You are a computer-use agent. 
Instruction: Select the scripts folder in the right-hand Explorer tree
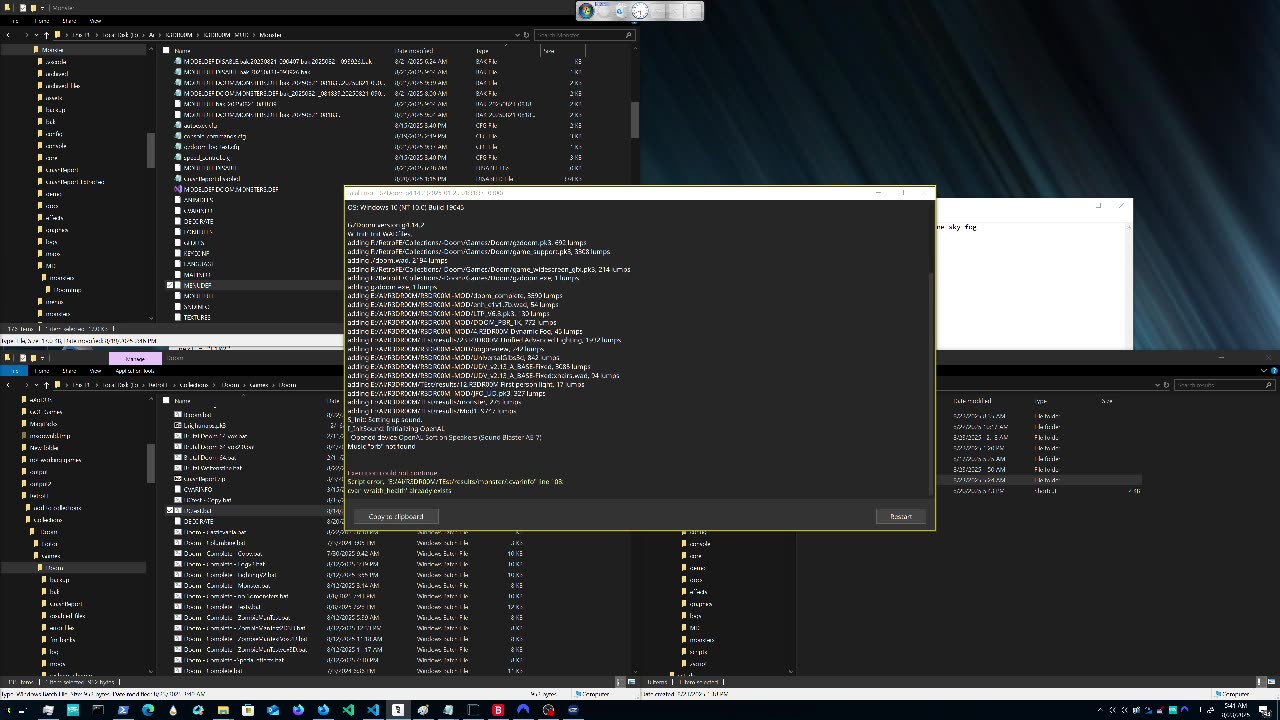[x=697, y=651]
